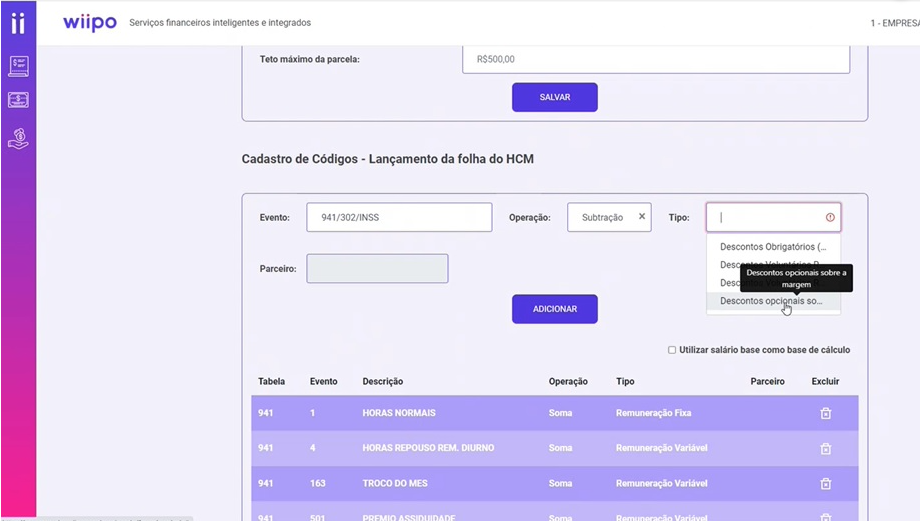The image size is (920, 521).
Task: Click the Evento field with 941/302/INSS
Action: pos(399,217)
